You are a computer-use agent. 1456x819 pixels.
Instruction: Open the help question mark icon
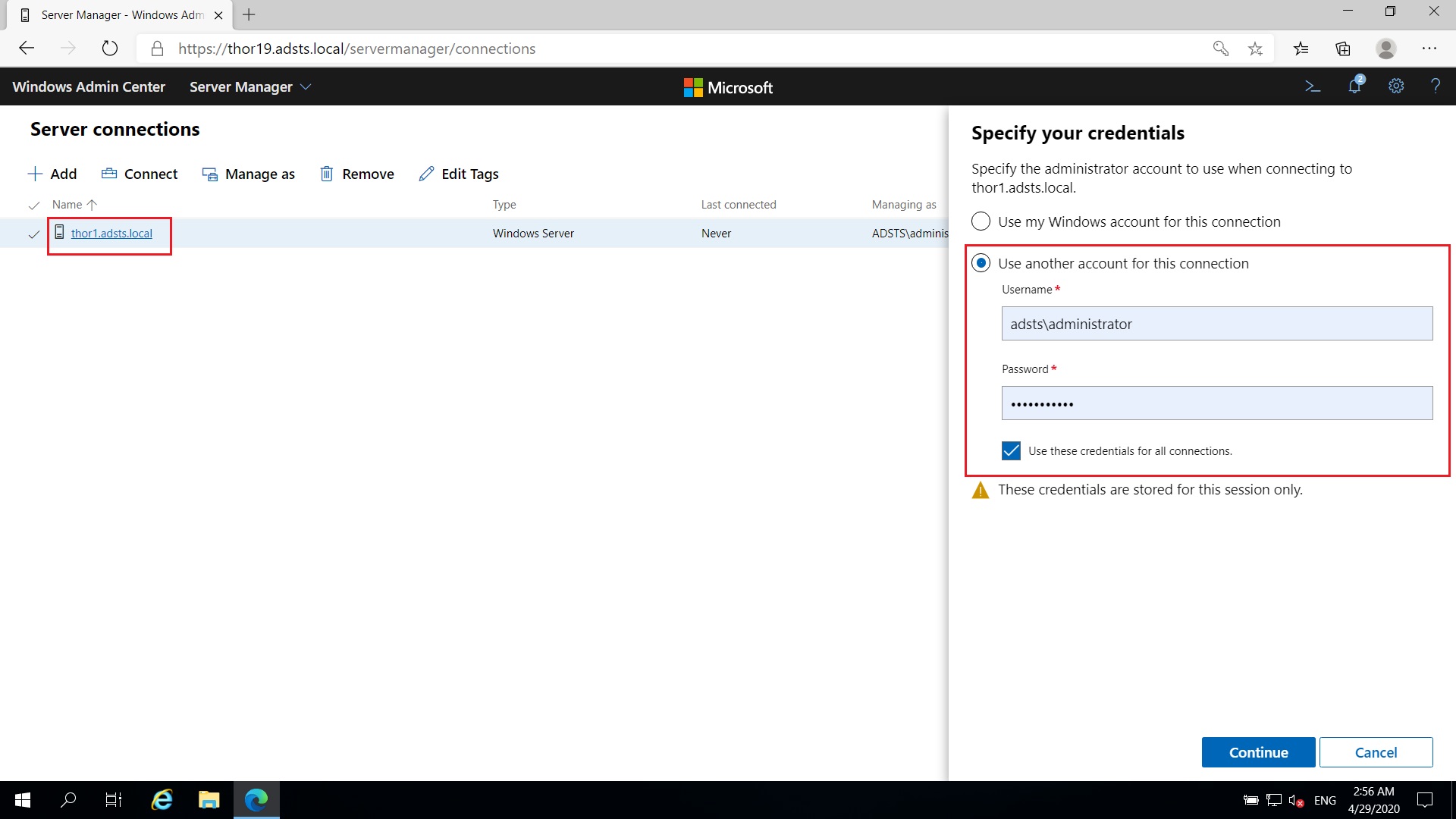pos(1436,86)
